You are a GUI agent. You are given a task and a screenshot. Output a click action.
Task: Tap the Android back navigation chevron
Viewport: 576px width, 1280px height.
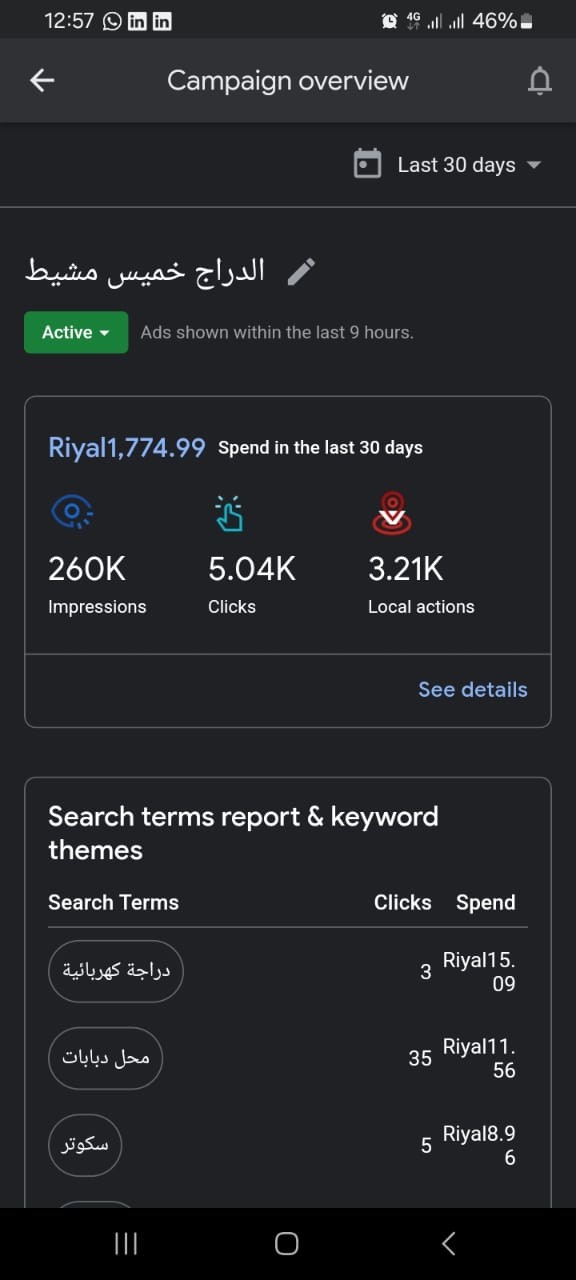click(x=448, y=1243)
